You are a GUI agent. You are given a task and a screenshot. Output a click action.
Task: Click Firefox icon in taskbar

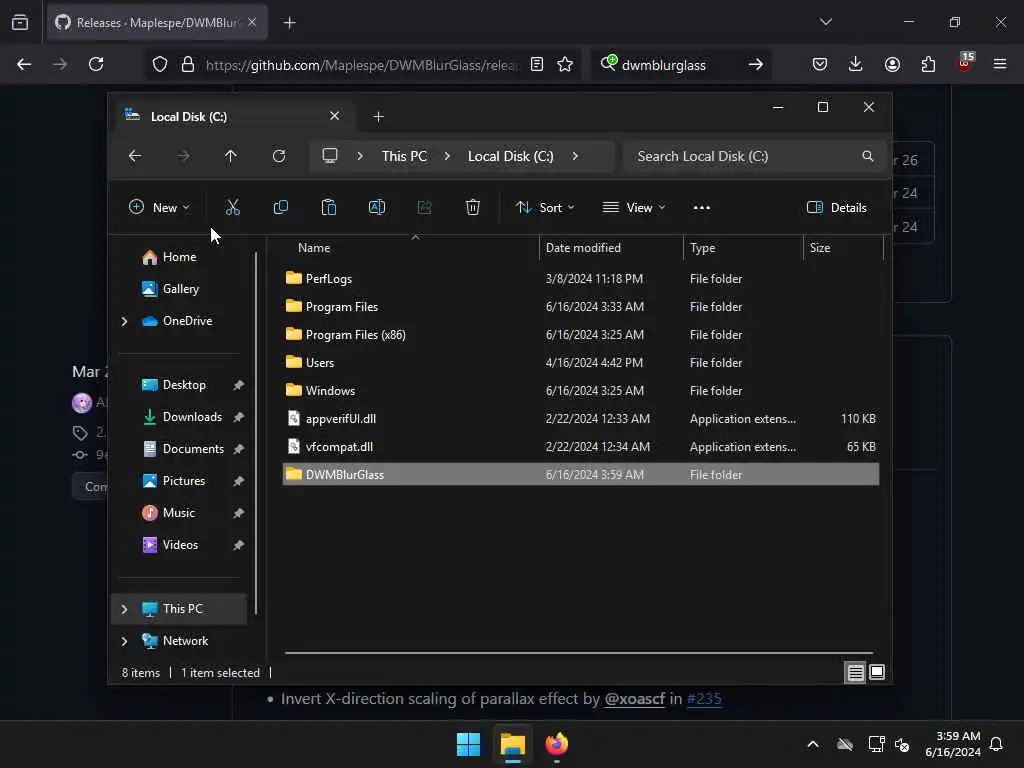pyautogui.click(x=556, y=744)
